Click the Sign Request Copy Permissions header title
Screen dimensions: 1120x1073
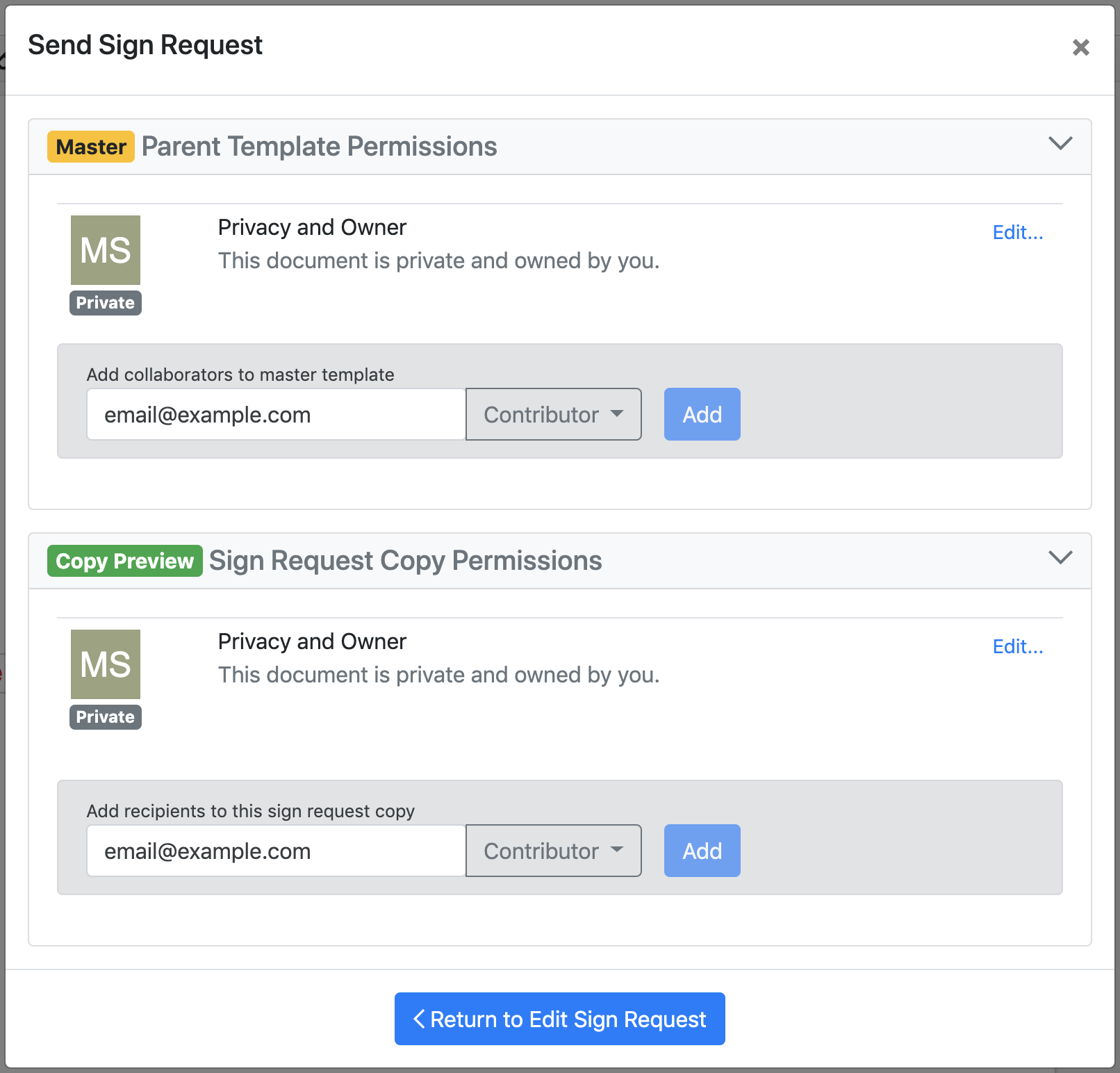coord(405,561)
